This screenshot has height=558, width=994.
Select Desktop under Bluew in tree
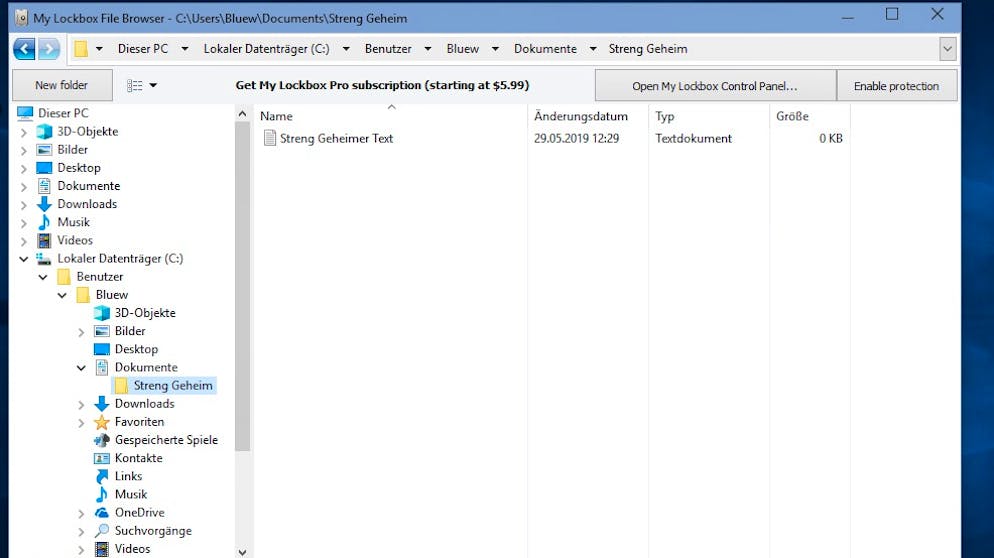136,349
